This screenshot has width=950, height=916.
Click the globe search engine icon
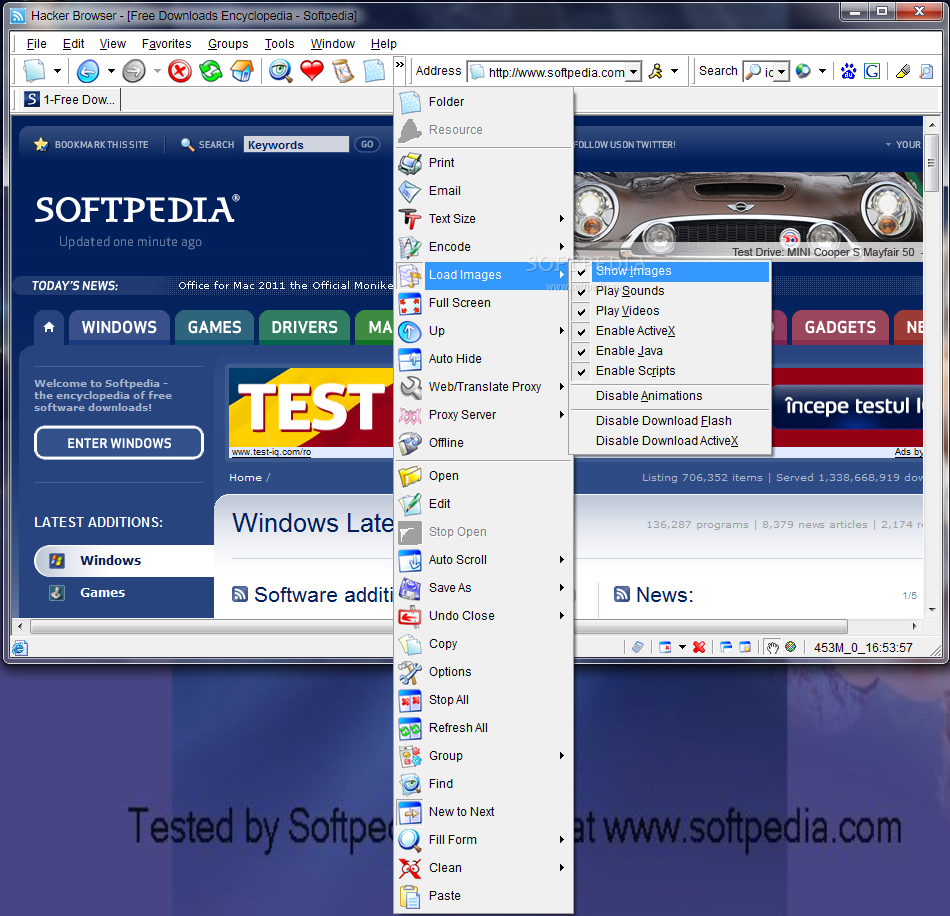[x=803, y=71]
